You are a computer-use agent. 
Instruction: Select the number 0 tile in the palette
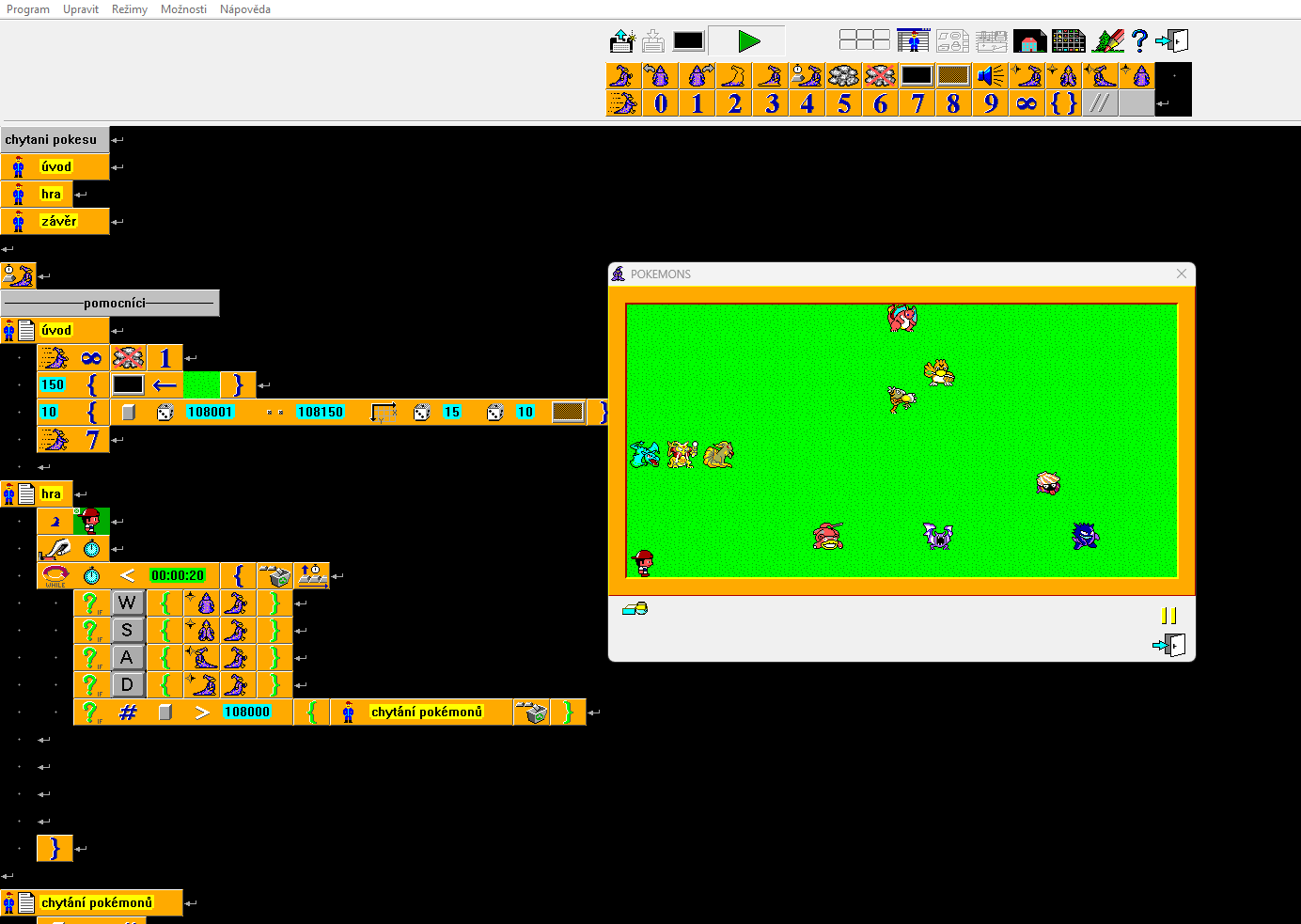click(x=661, y=103)
